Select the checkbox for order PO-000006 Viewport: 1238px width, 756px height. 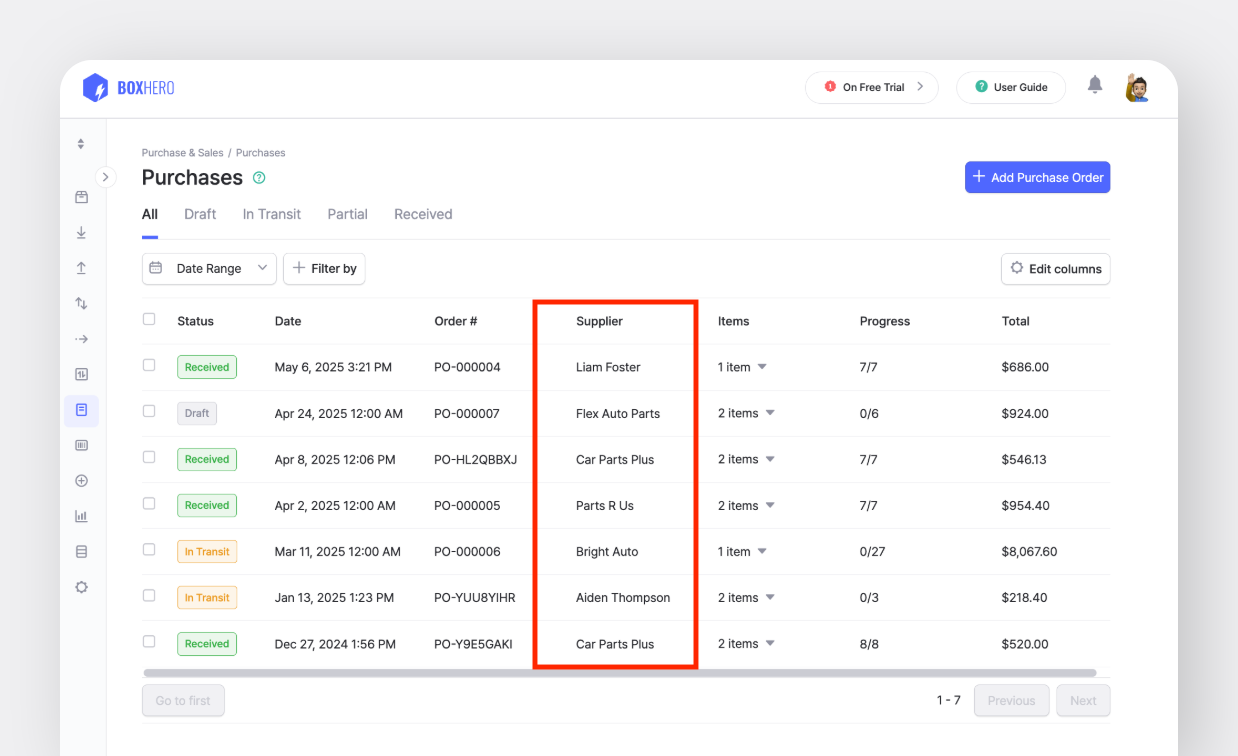pyautogui.click(x=149, y=549)
